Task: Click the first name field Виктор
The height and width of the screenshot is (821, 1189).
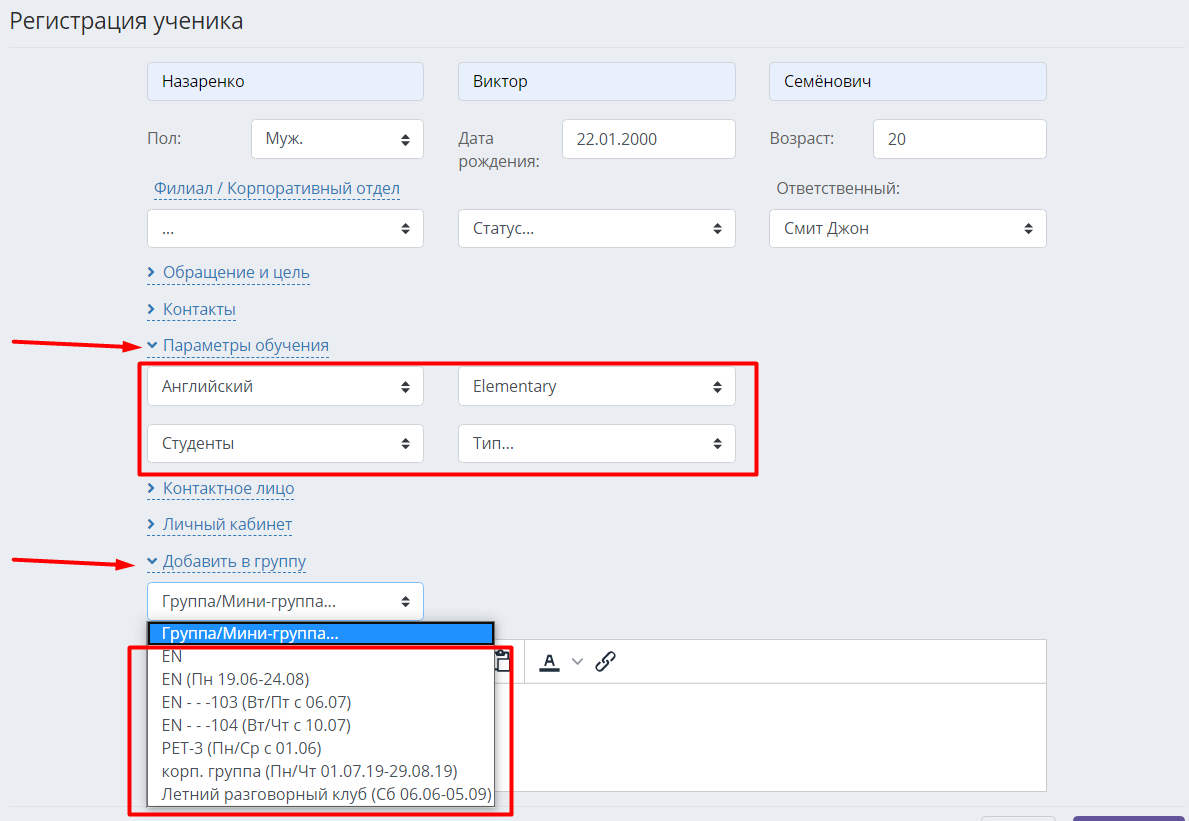Action: 597,81
